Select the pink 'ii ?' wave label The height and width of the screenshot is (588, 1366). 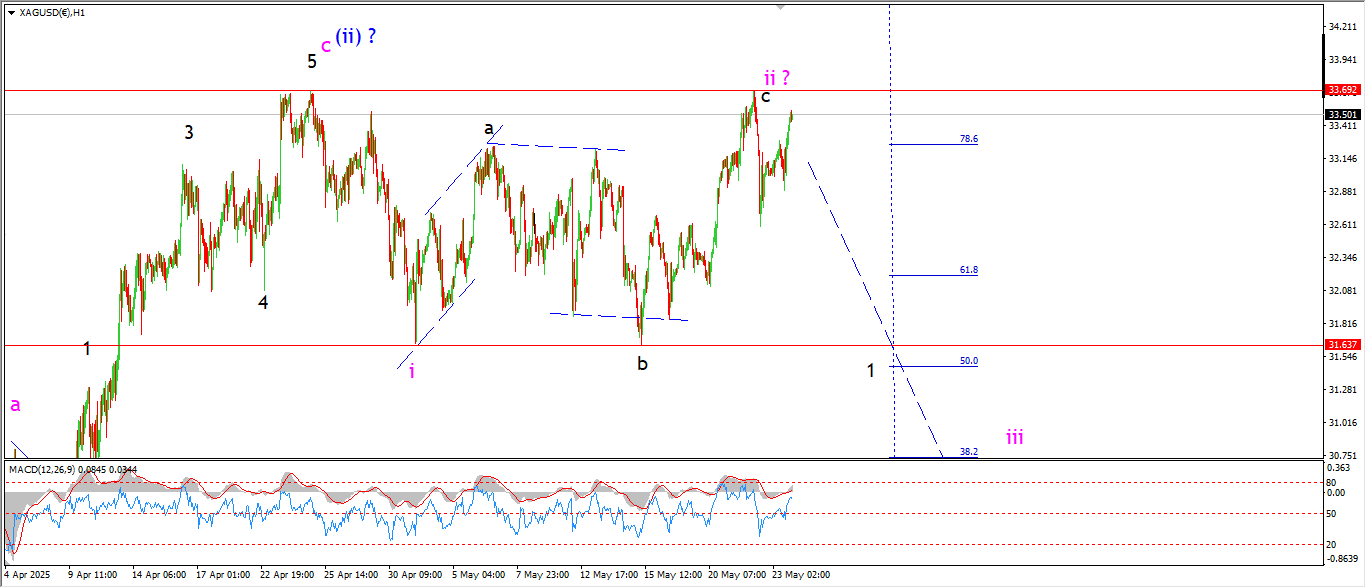[778, 77]
